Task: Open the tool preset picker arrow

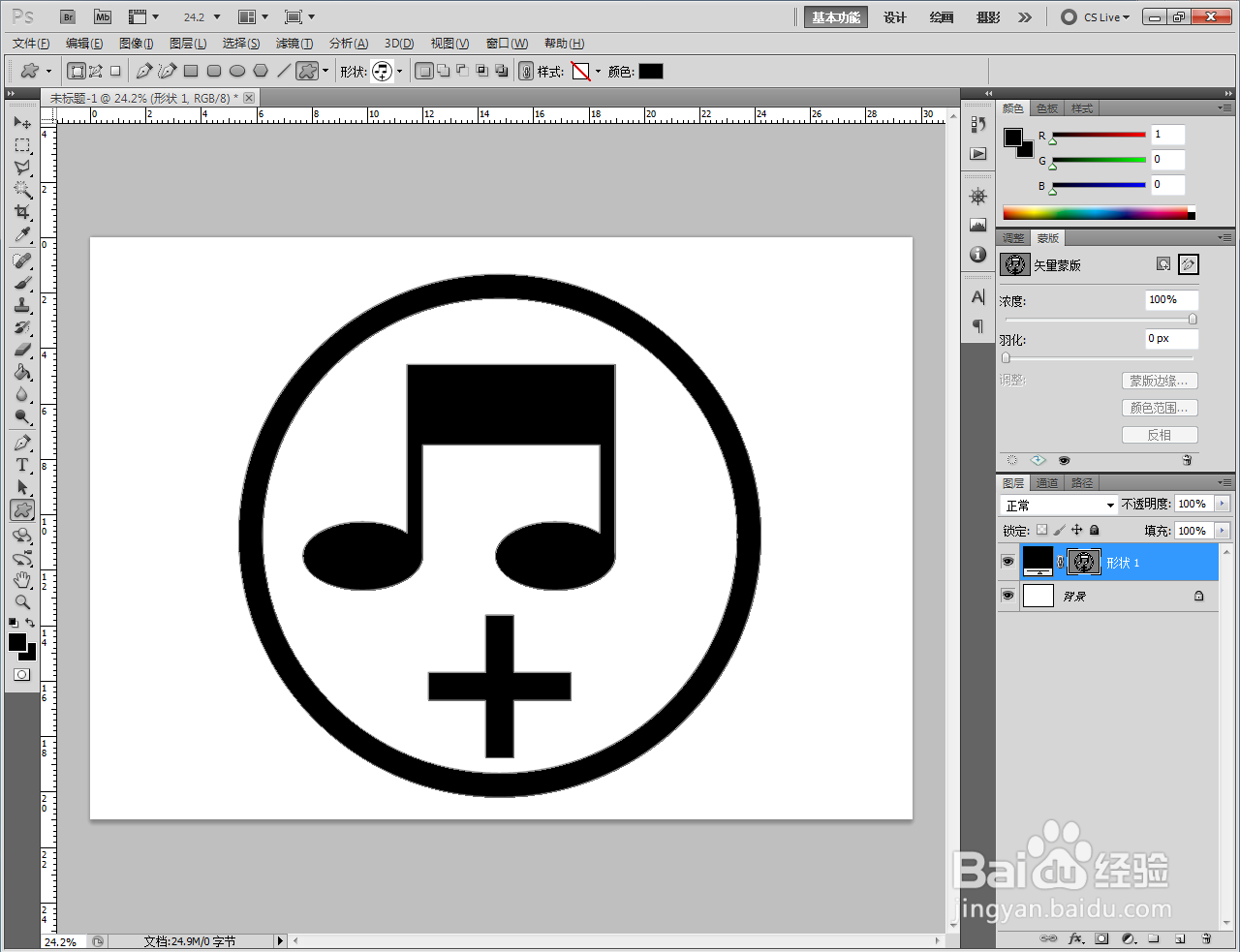Action: coord(48,72)
